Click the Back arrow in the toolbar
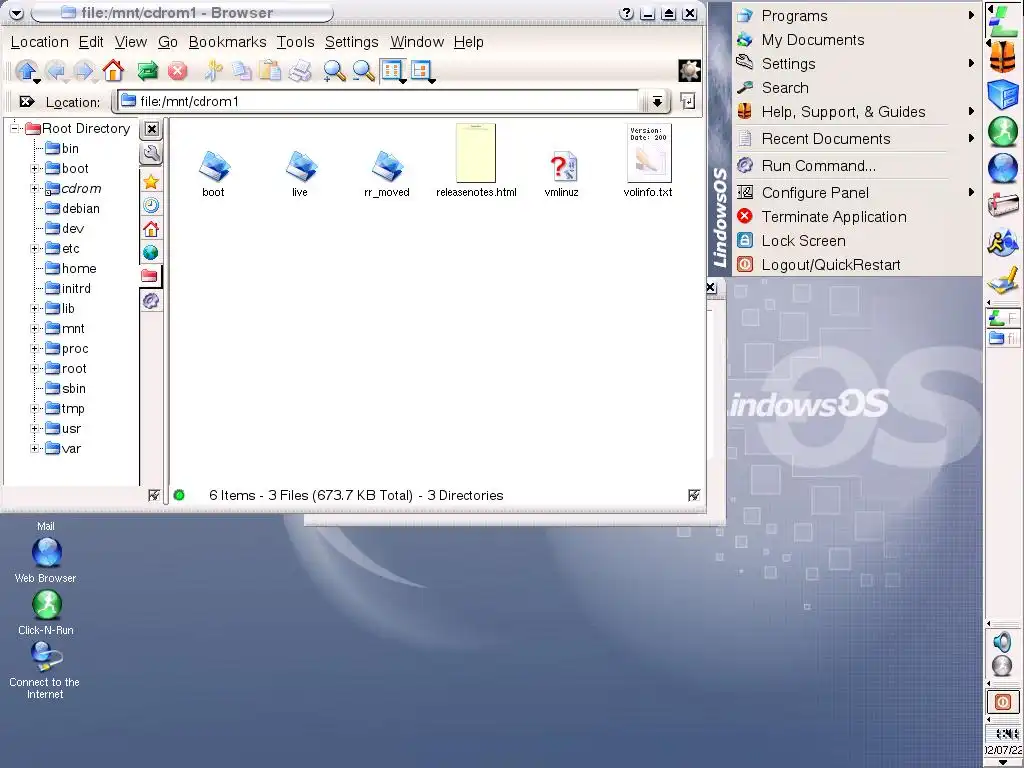Image resolution: width=1024 pixels, height=768 pixels. 56,71
